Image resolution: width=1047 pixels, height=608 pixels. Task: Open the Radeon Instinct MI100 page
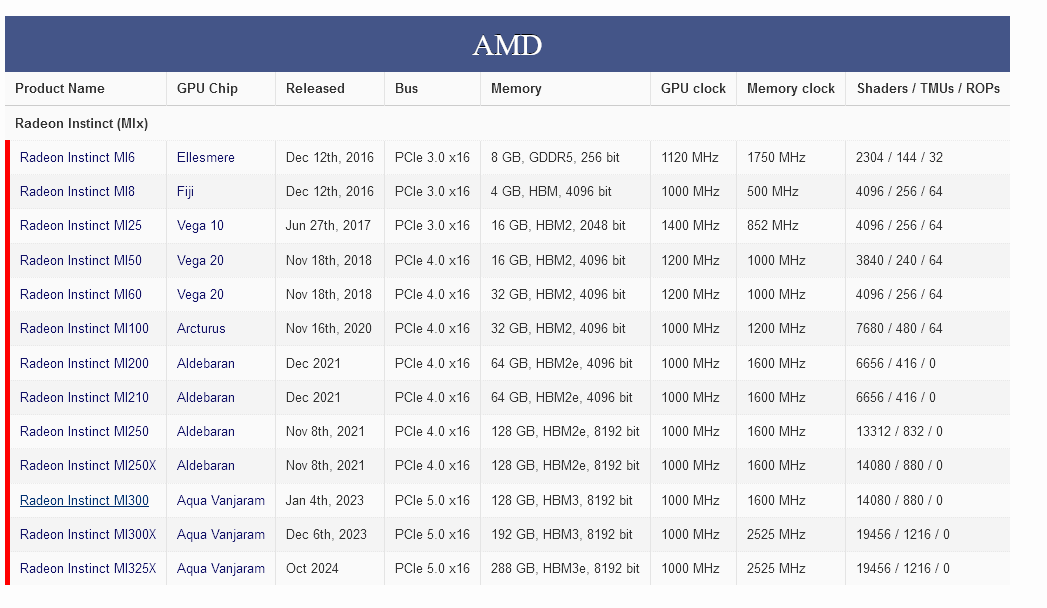pos(84,328)
